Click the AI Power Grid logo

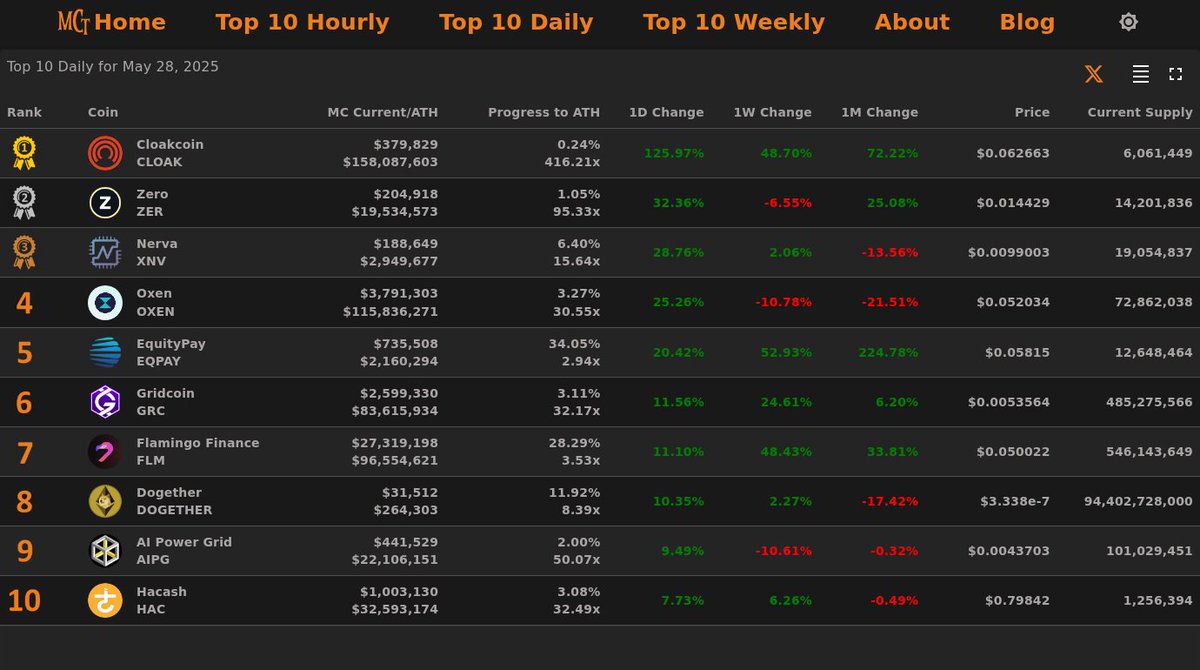[105, 551]
